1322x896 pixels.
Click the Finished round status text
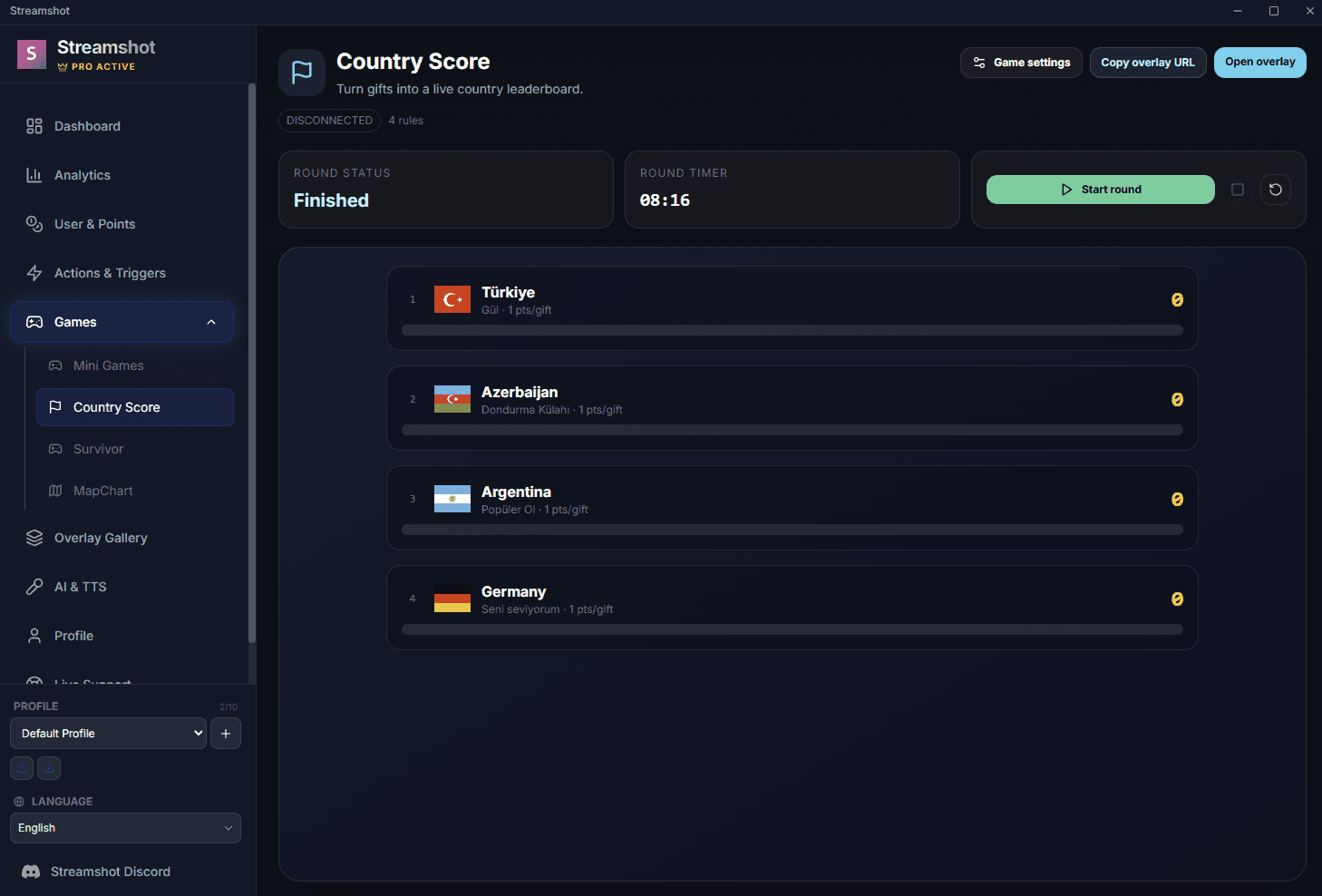tap(331, 200)
